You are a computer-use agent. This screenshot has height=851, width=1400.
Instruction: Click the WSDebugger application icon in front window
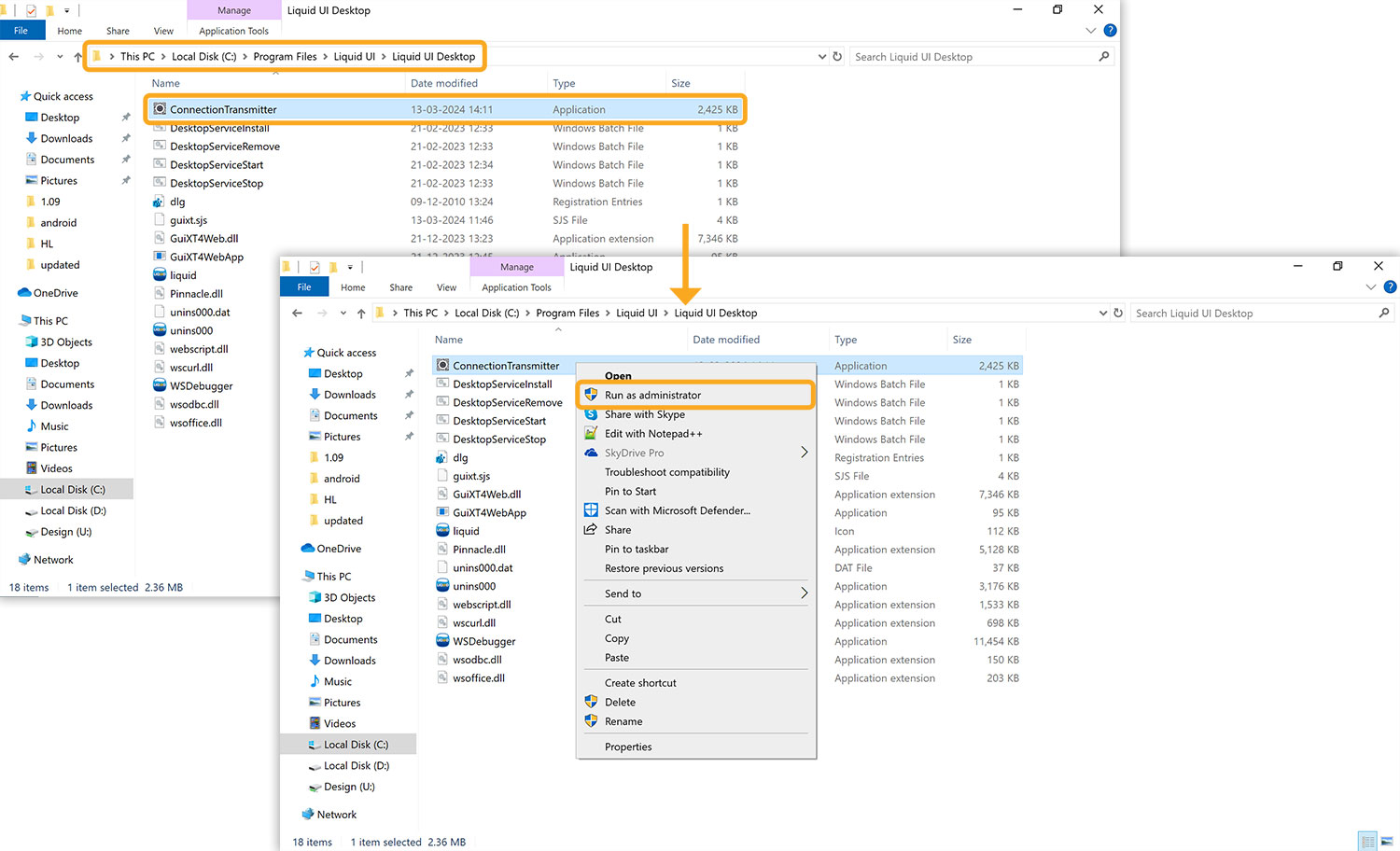443,641
